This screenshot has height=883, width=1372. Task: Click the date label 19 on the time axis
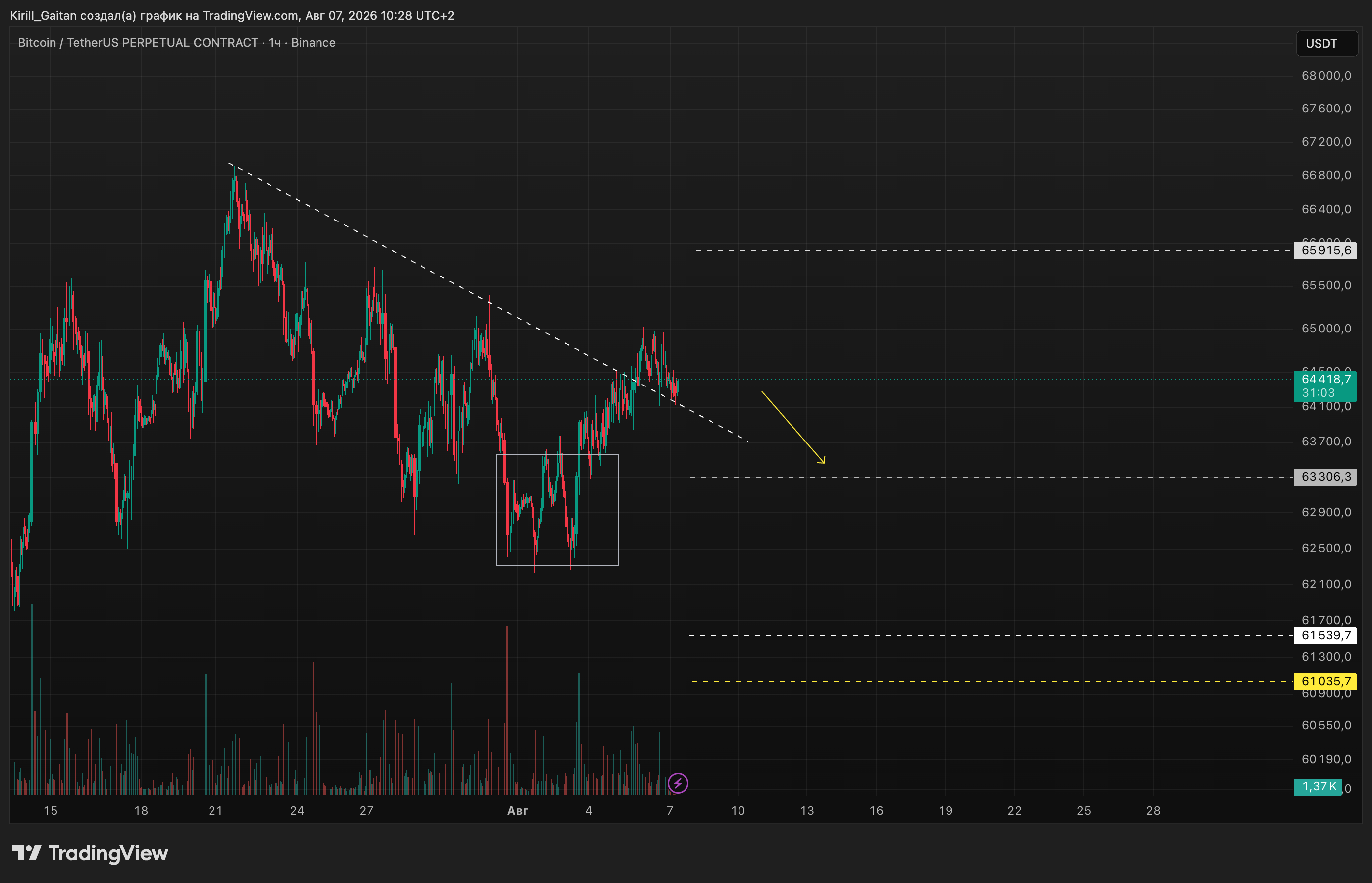tap(946, 811)
